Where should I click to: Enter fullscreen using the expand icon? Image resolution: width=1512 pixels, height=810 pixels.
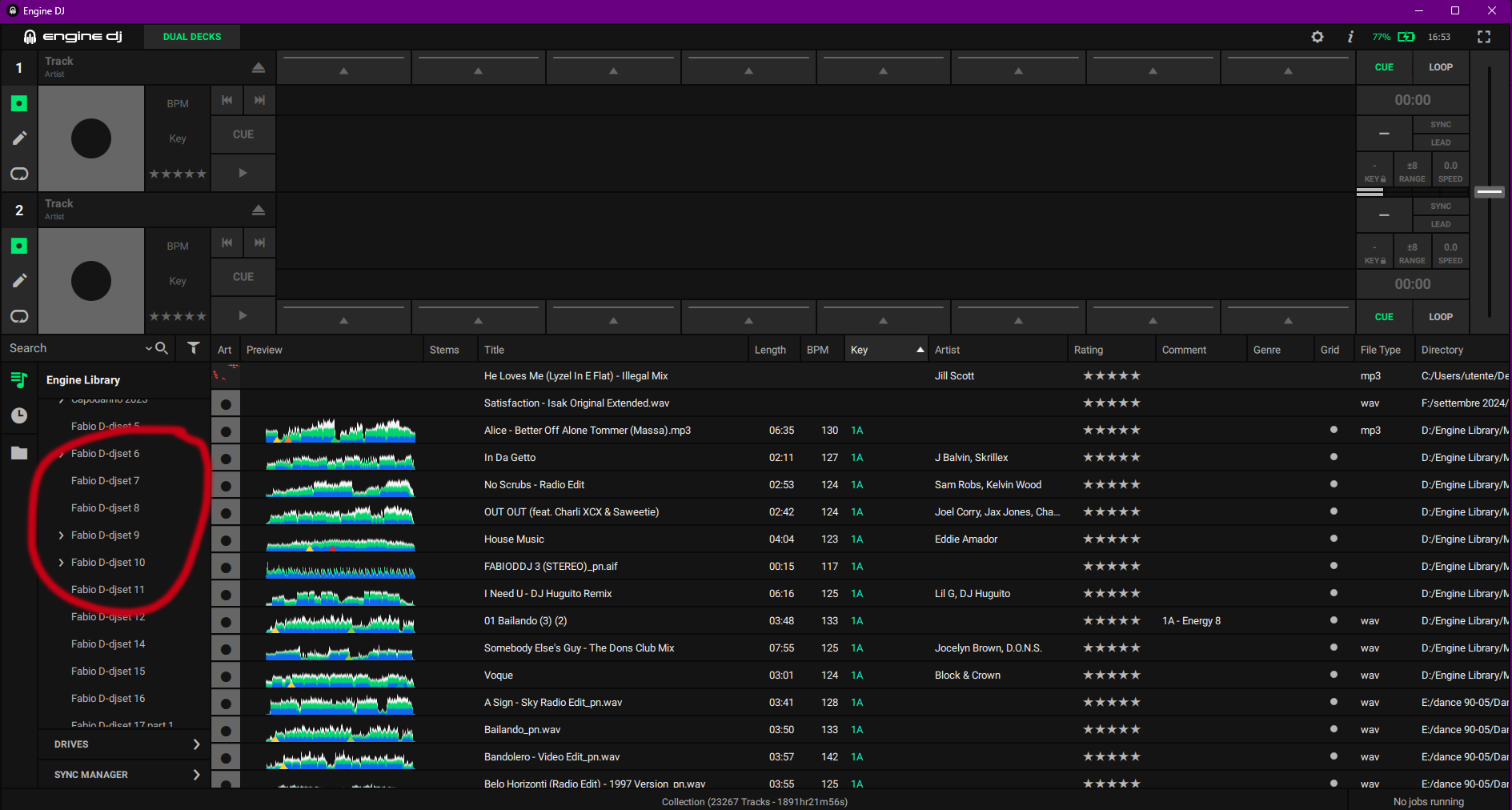(1484, 37)
